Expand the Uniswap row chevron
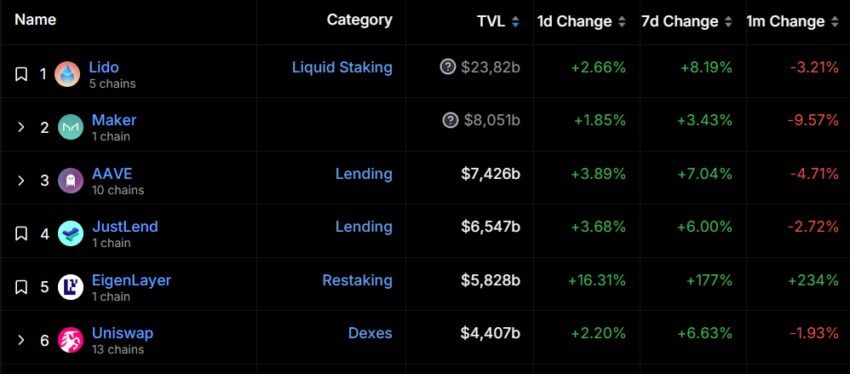Image resolution: width=850 pixels, height=374 pixels. click(x=21, y=340)
